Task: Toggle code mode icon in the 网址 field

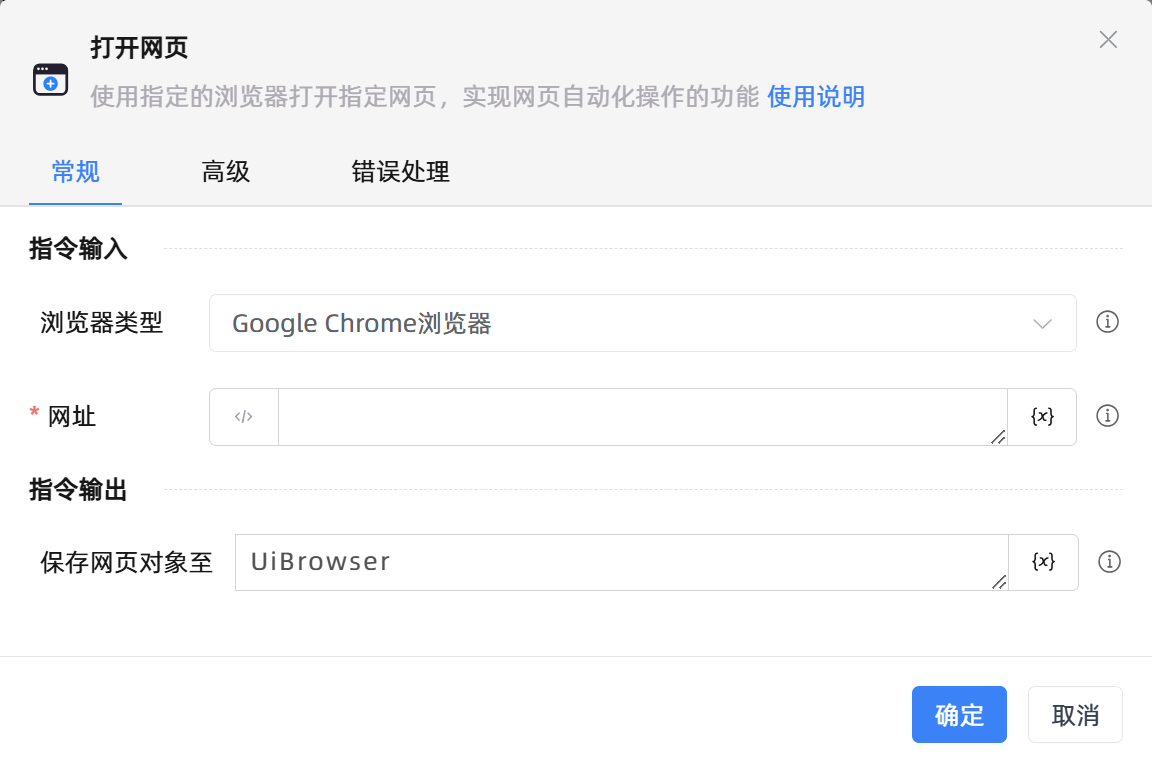Action: [243, 417]
